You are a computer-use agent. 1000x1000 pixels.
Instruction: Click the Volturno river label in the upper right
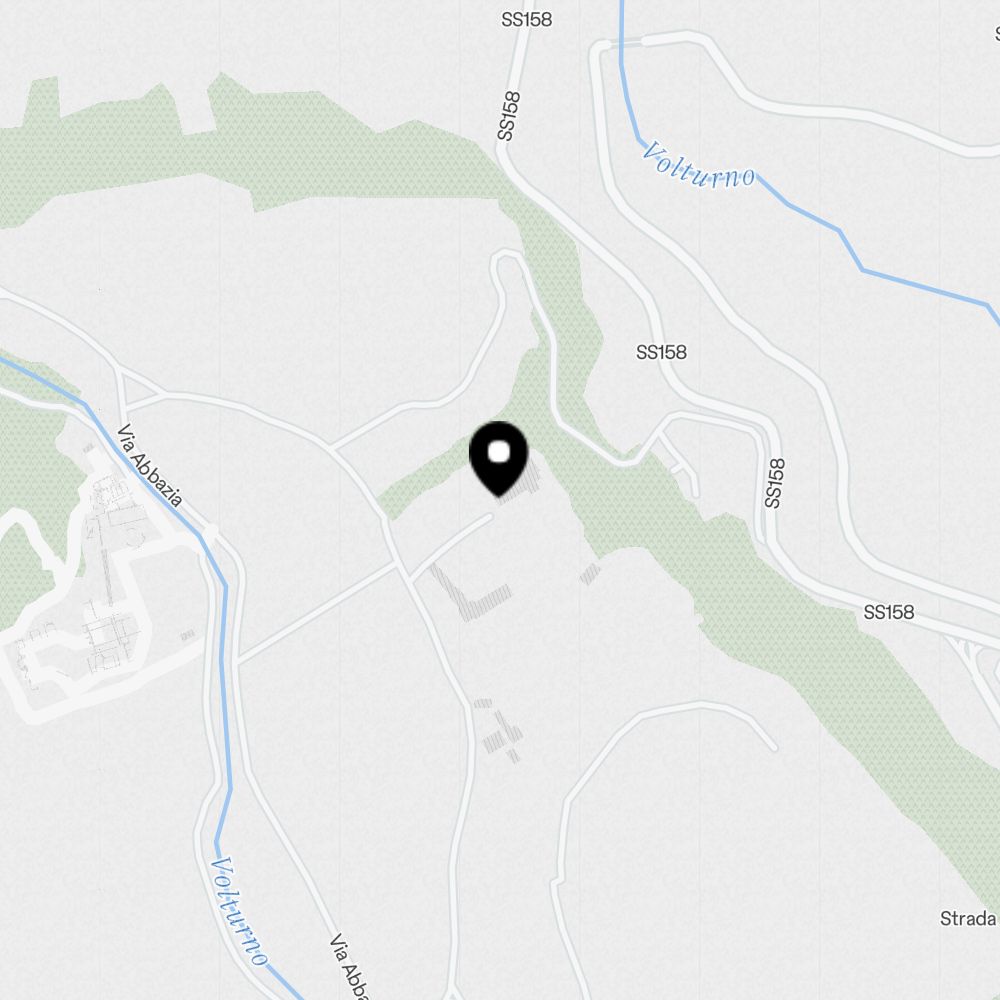[700, 166]
